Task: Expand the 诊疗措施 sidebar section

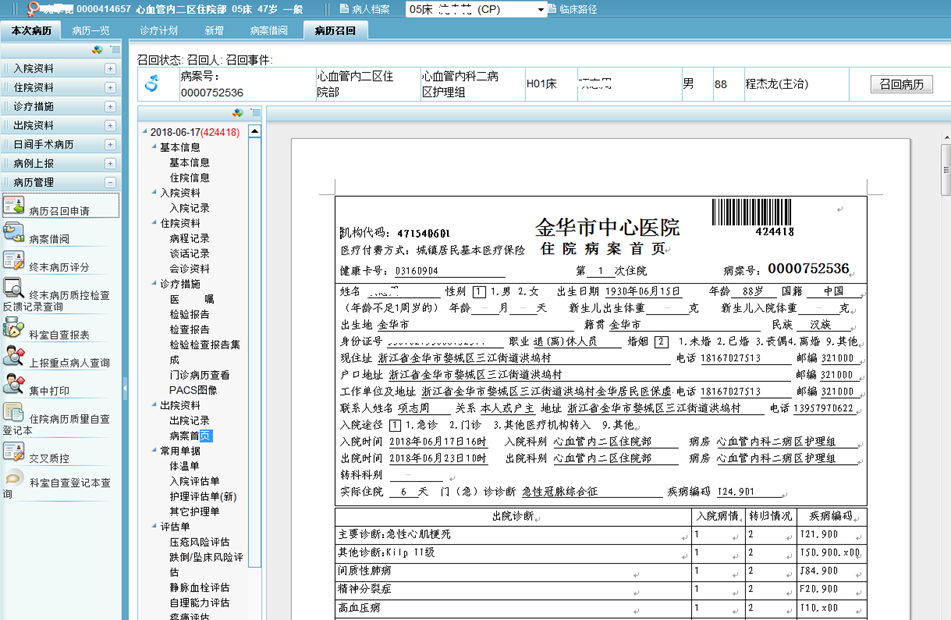Action: [110, 106]
